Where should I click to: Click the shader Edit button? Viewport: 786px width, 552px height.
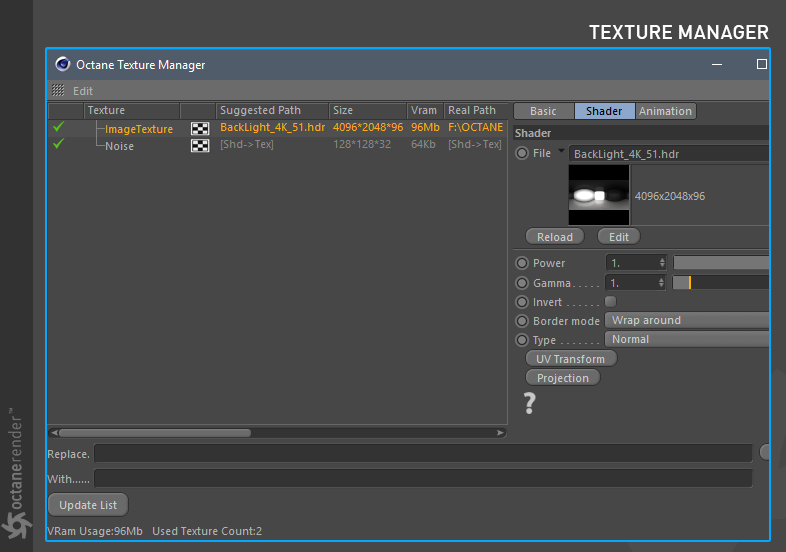coord(619,237)
